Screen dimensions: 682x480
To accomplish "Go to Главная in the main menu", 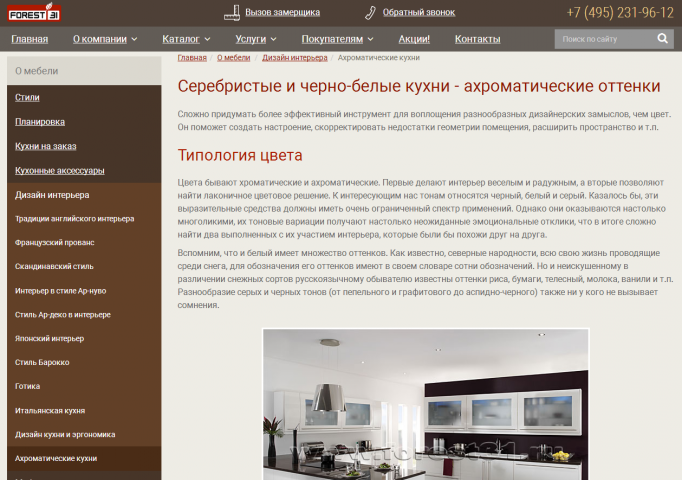I will tap(30, 39).
